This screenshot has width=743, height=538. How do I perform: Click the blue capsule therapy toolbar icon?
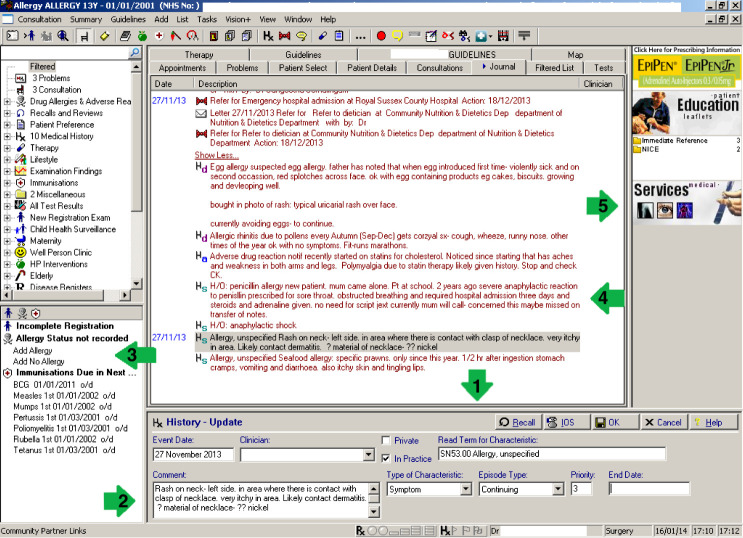coord(322,36)
